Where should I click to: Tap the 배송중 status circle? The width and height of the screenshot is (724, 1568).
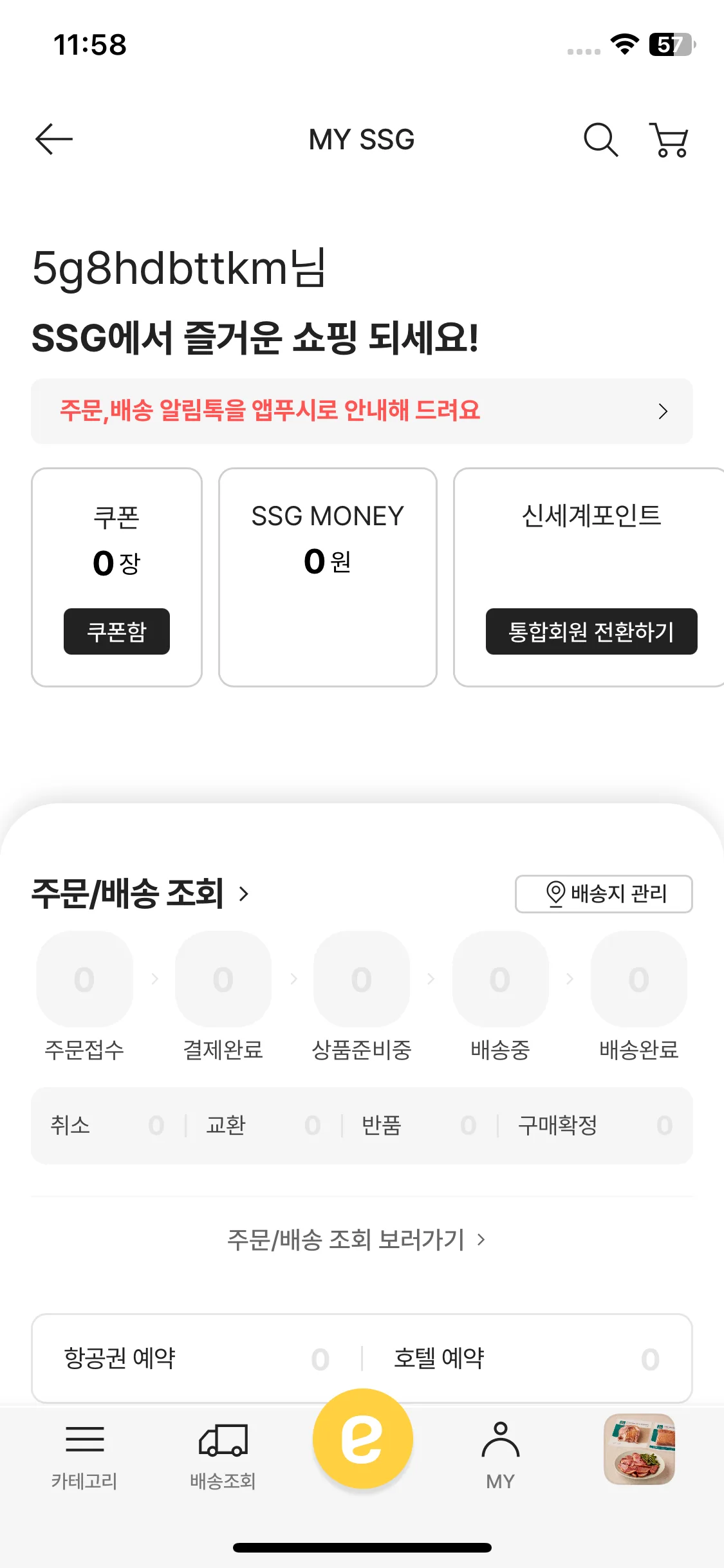(500, 979)
